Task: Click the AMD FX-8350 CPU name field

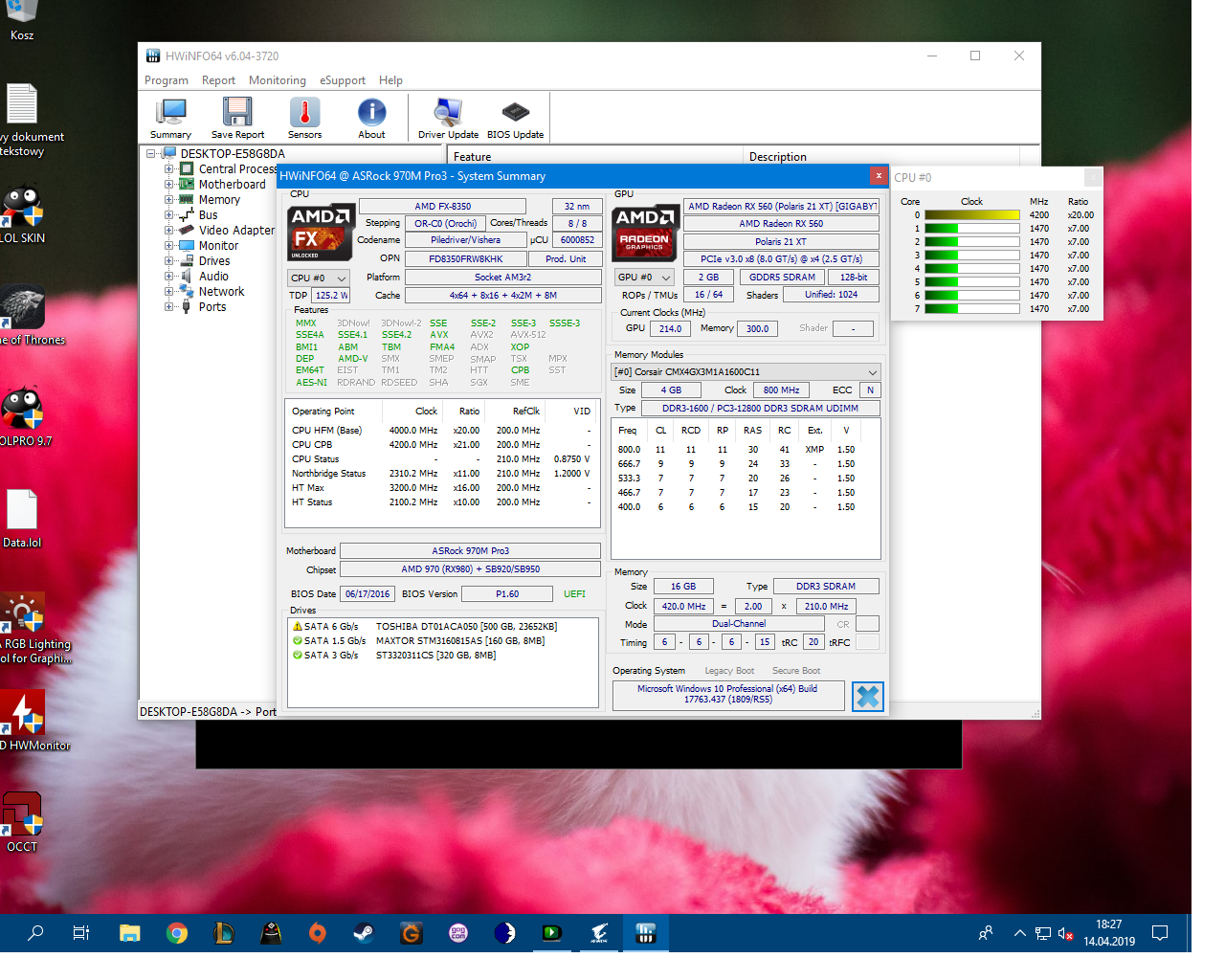Action: click(442, 206)
